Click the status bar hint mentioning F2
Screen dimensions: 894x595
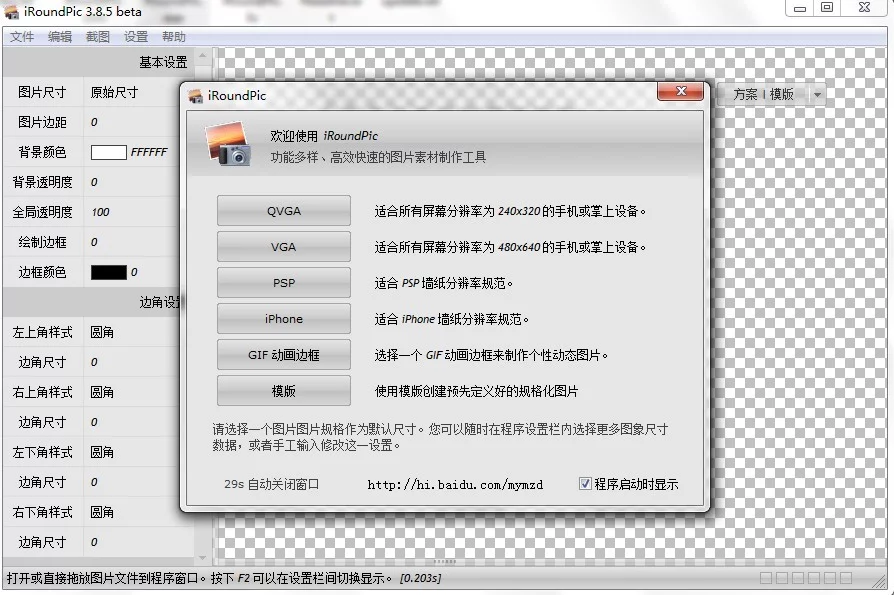click(200, 578)
